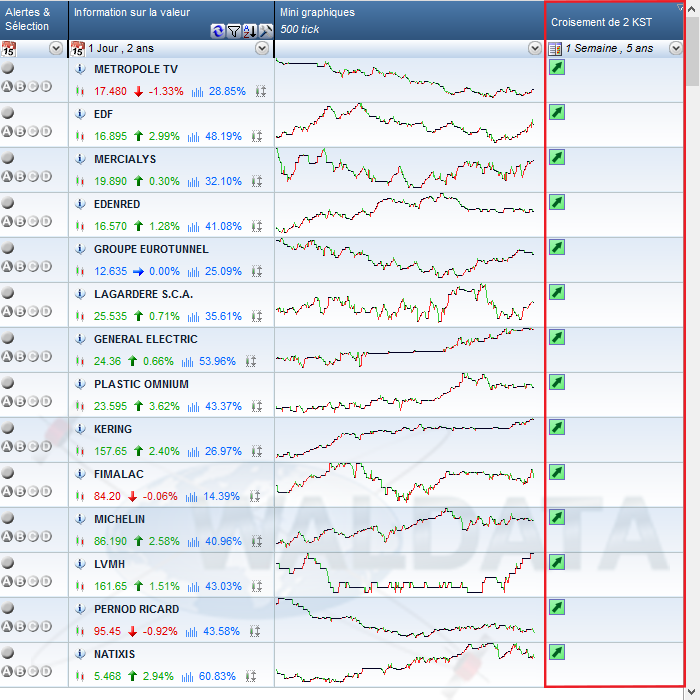Toggle selection A for EDF

(x=7, y=131)
